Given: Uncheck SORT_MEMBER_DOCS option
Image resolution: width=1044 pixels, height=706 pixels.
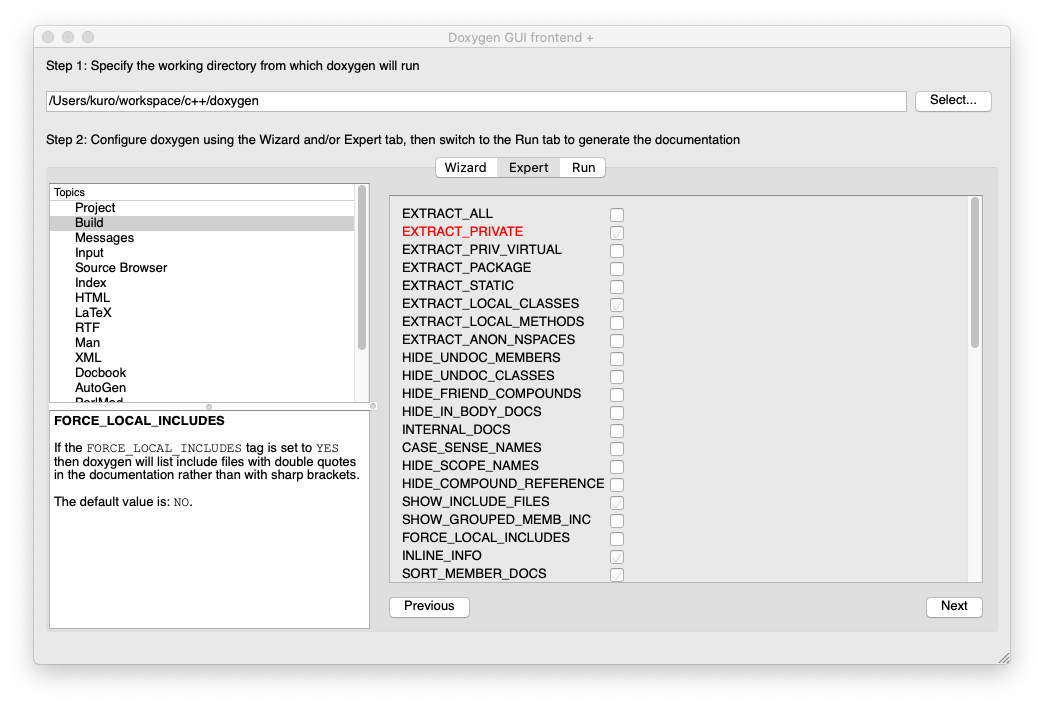Looking at the screenshot, I should [617, 574].
